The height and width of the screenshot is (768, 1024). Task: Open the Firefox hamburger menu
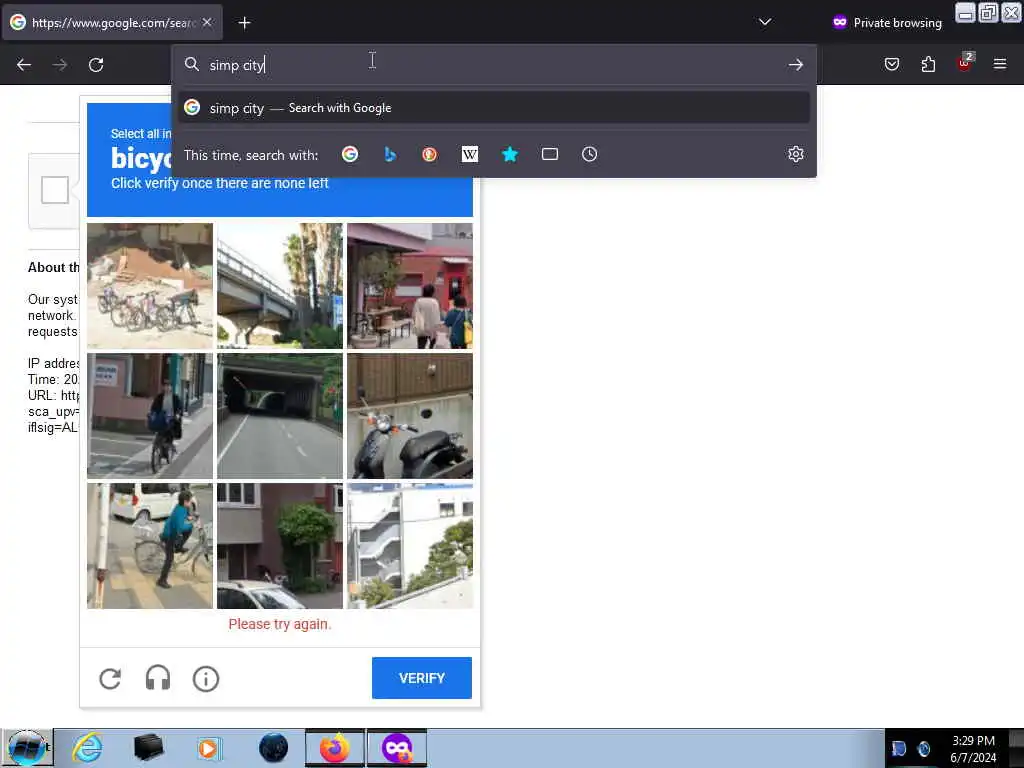1000,64
